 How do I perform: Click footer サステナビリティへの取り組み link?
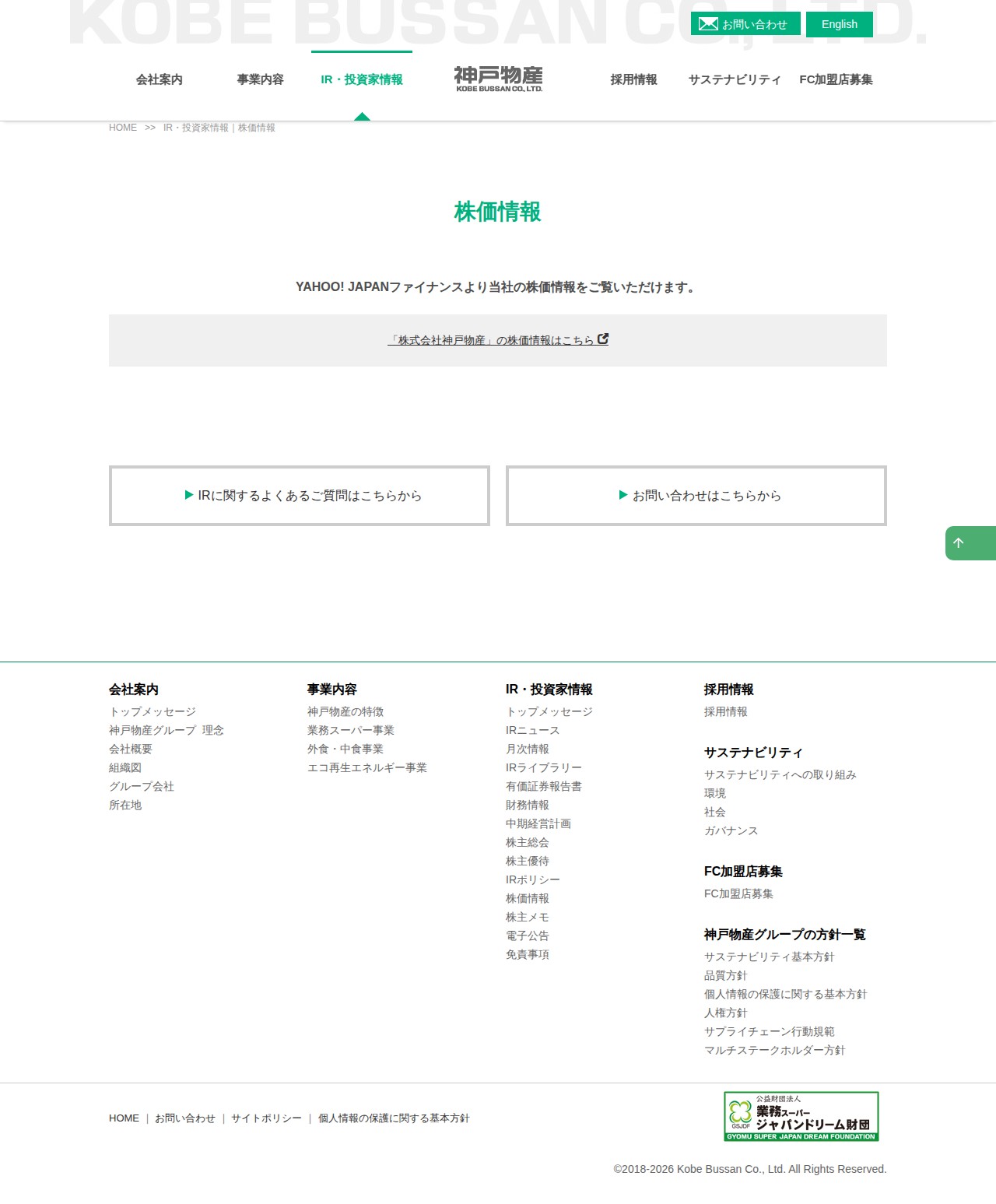[x=780, y=774]
